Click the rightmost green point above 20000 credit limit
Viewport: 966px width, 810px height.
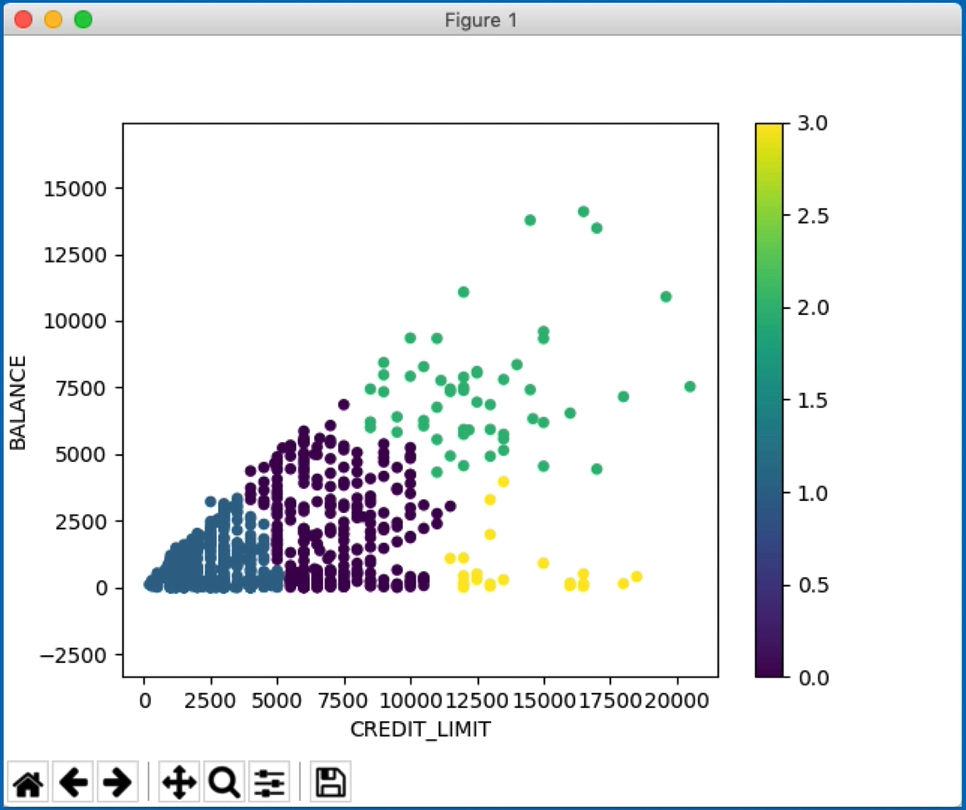pos(690,386)
